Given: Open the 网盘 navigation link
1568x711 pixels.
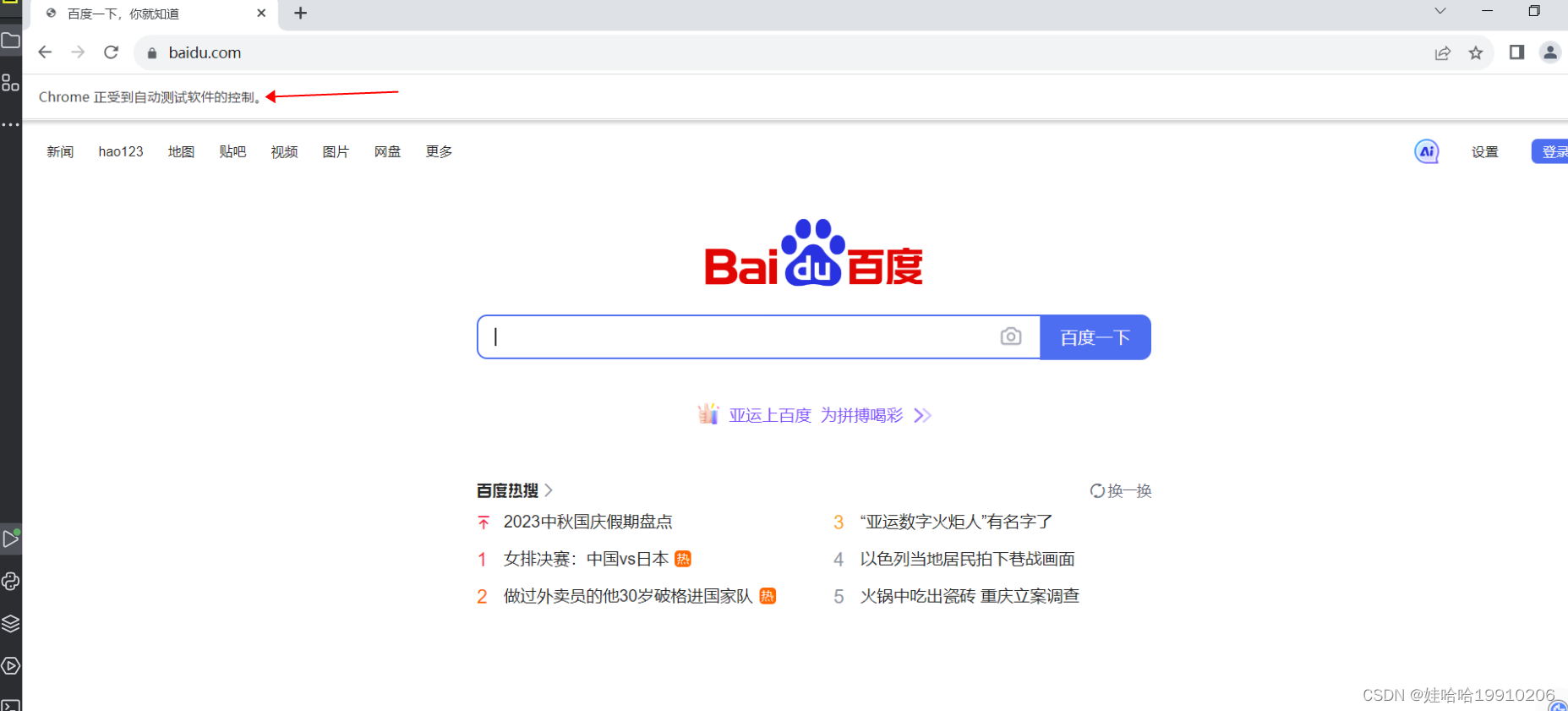Looking at the screenshot, I should tap(387, 151).
